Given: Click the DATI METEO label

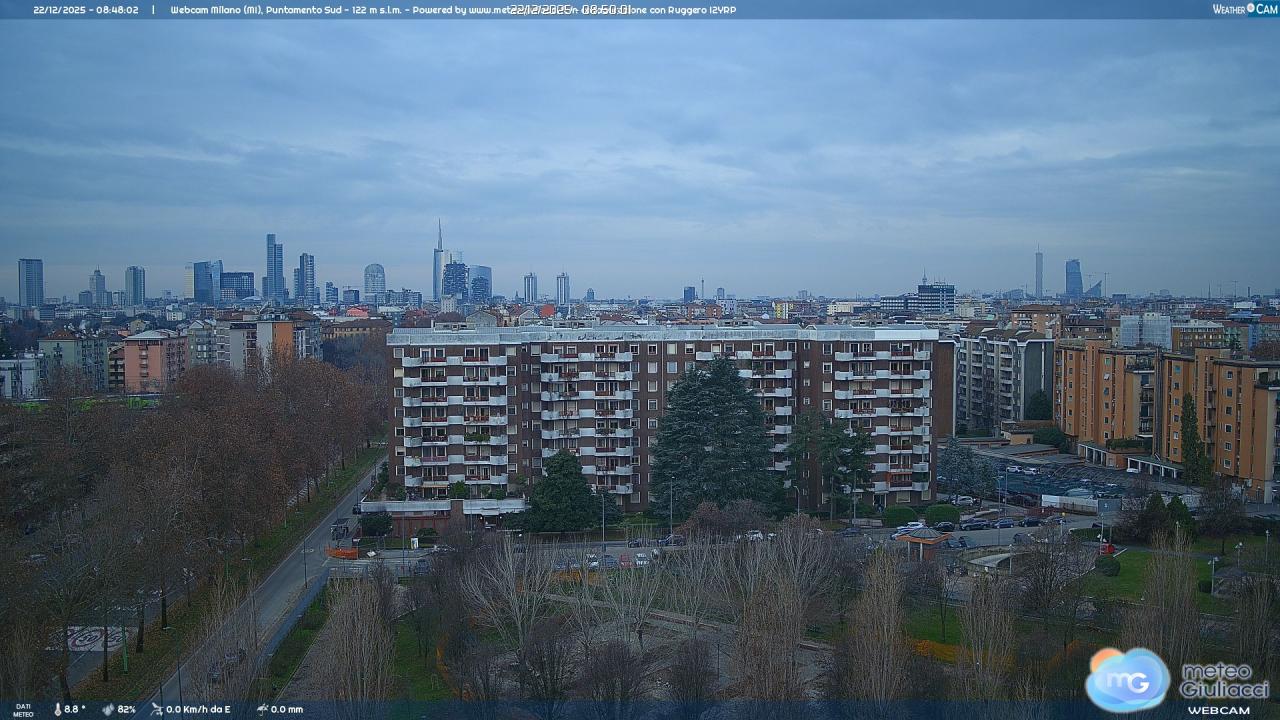Looking at the screenshot, I should tap(22, 710).
